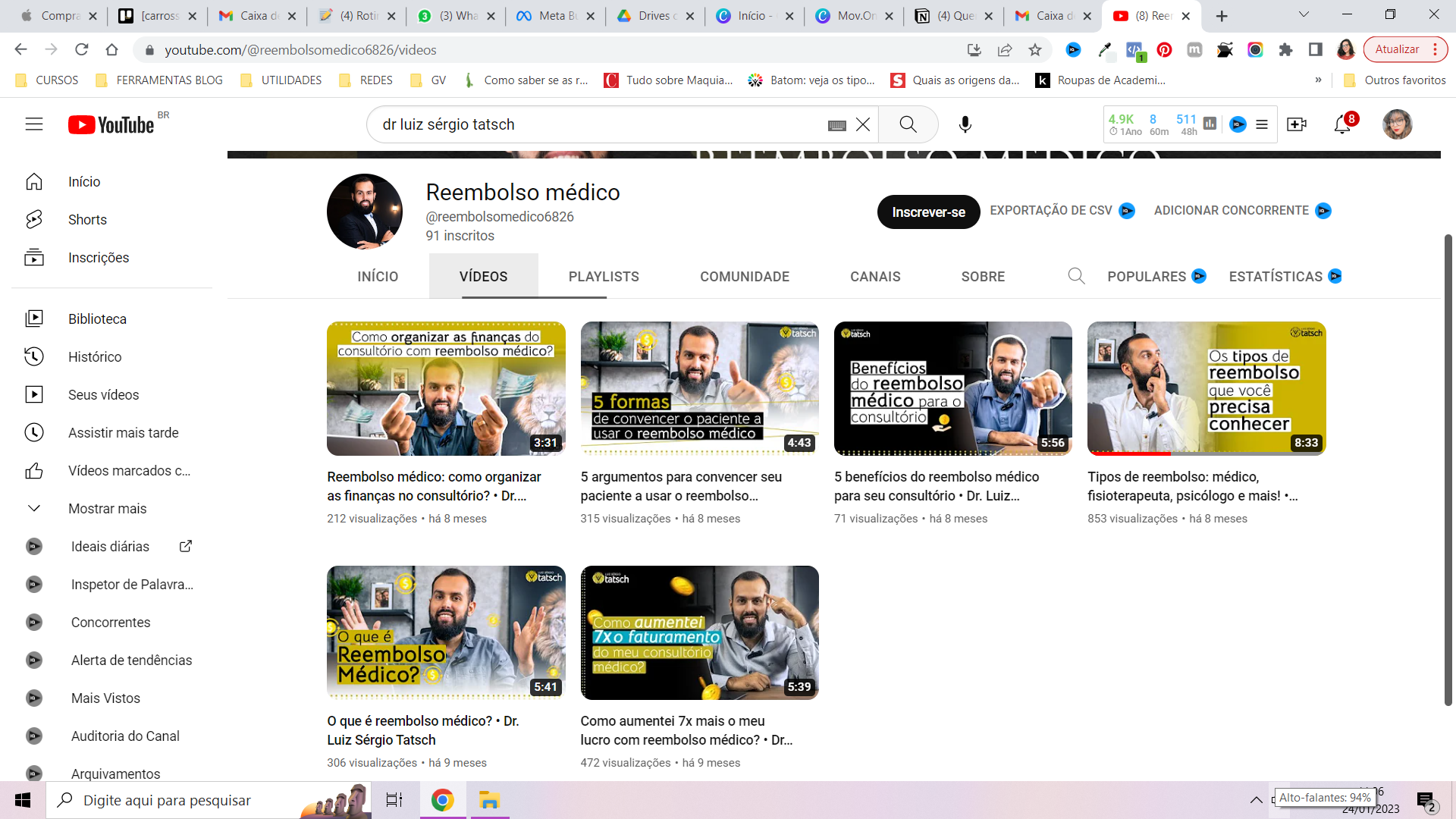Switch to the PLAYLISTS tab
Image resolution: width=1456 pixels, height=819 pixels.
click(604, 277)
